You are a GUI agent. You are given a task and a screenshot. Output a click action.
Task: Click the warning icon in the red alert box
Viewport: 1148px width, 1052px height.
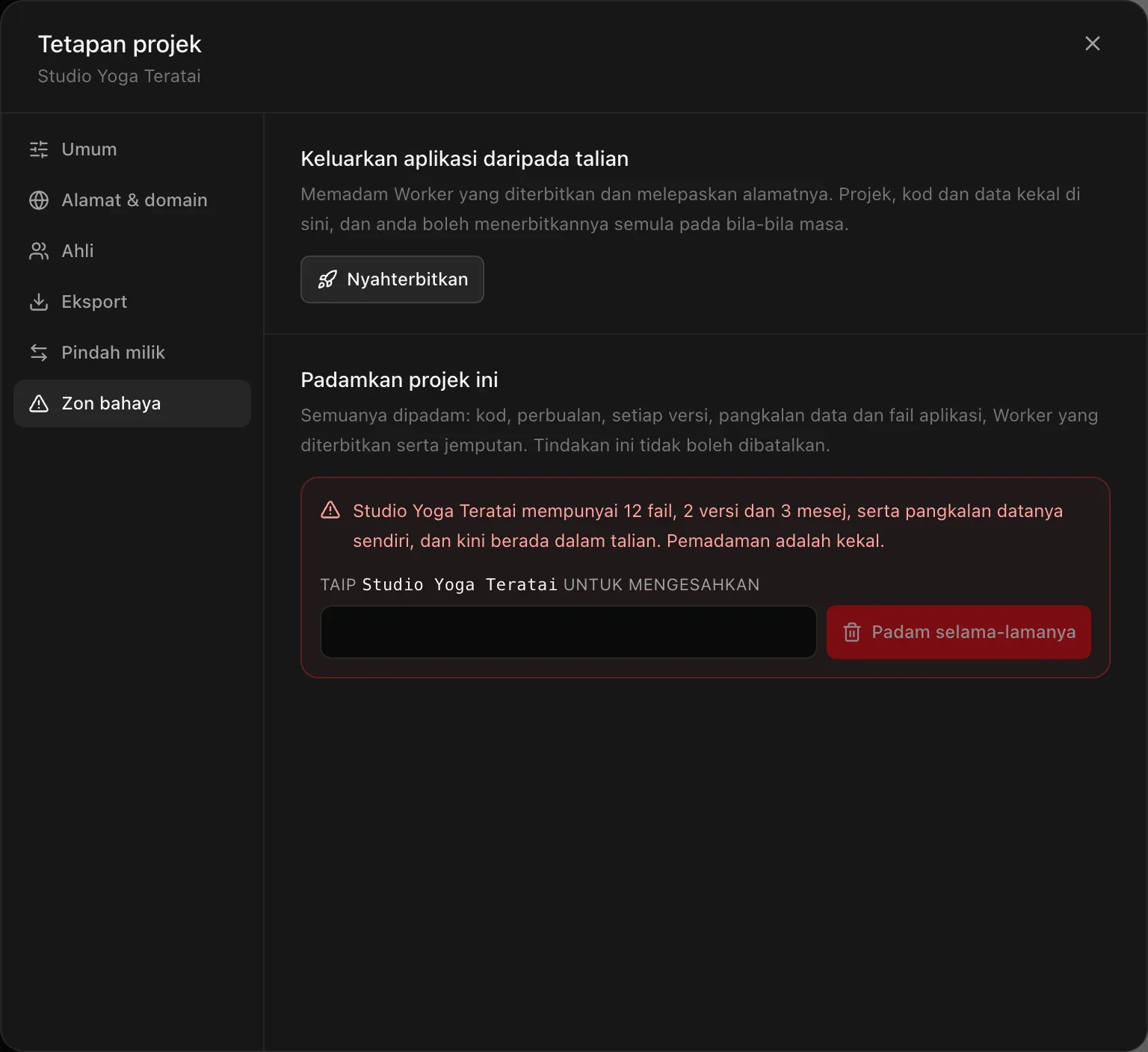330,510
